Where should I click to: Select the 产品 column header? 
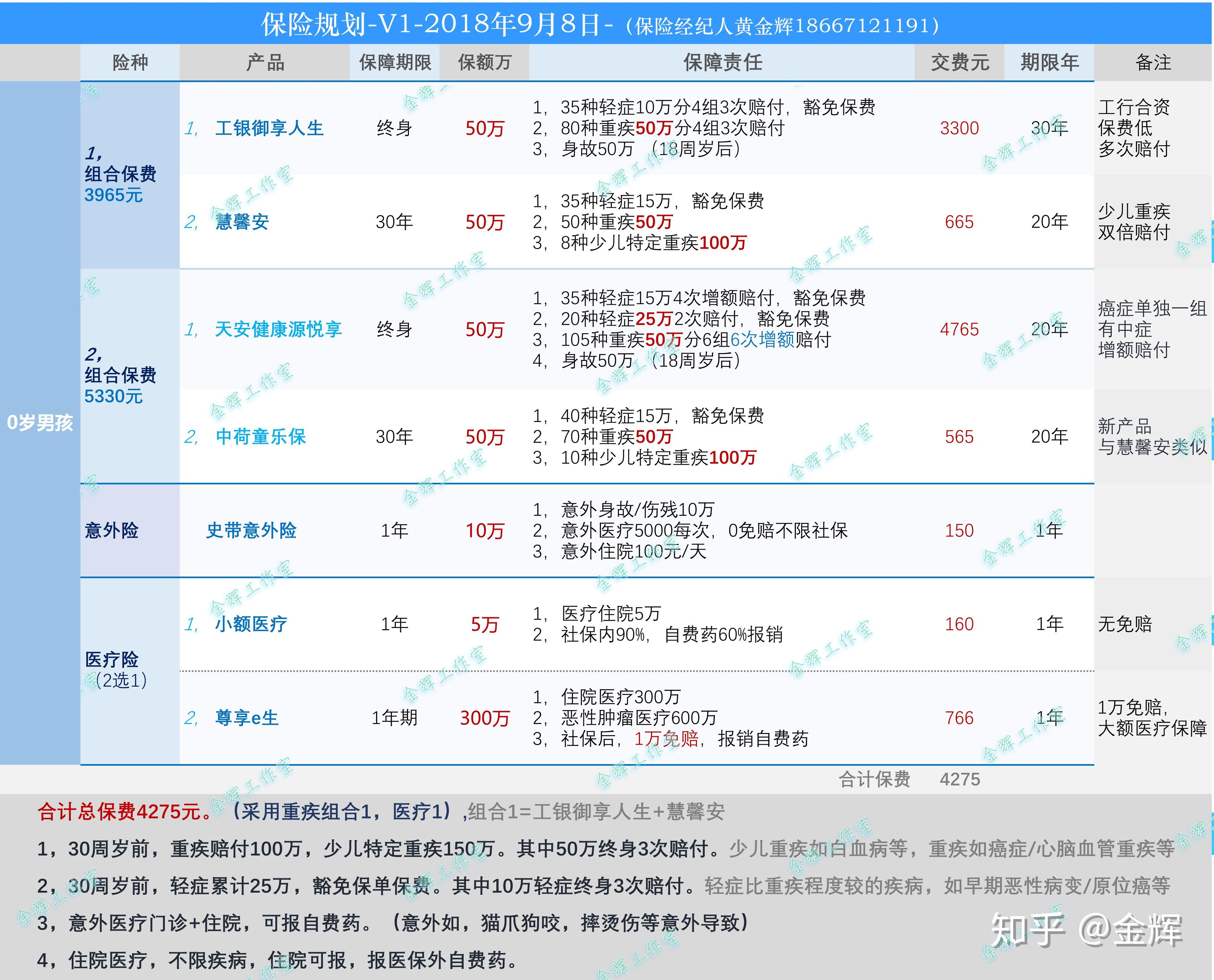pyautogui.click(x=265, y=63)
